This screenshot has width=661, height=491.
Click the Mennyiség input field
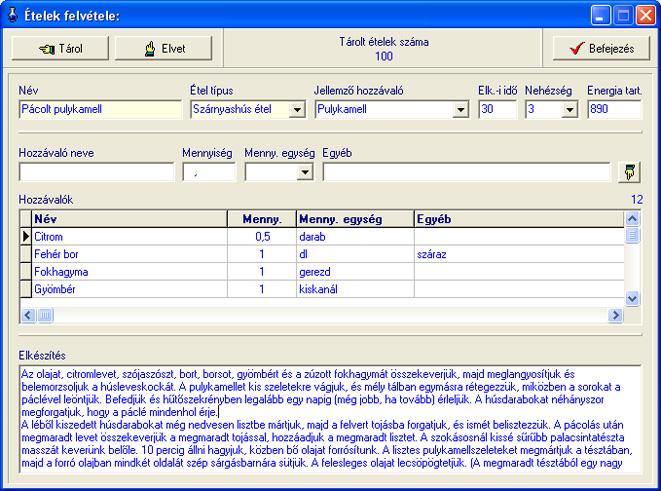click(209, 172)
